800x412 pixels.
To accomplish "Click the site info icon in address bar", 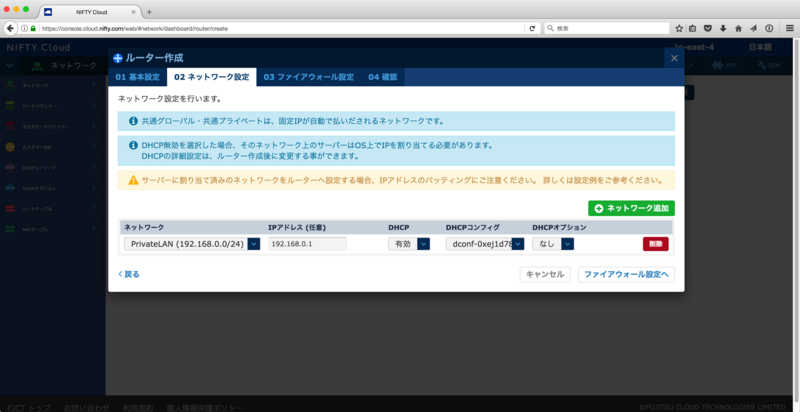I will (24, 29).
